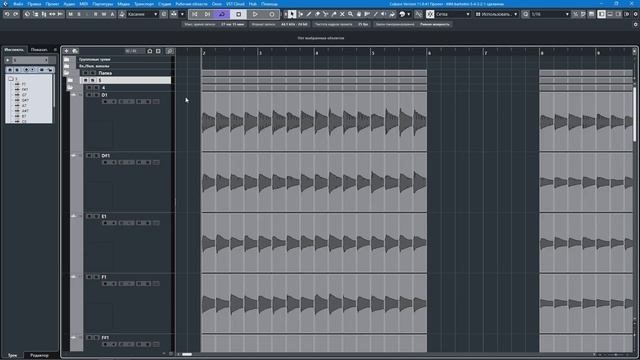Toggle global Read R automation button
The image size is (640, 360).
(96, 14)
